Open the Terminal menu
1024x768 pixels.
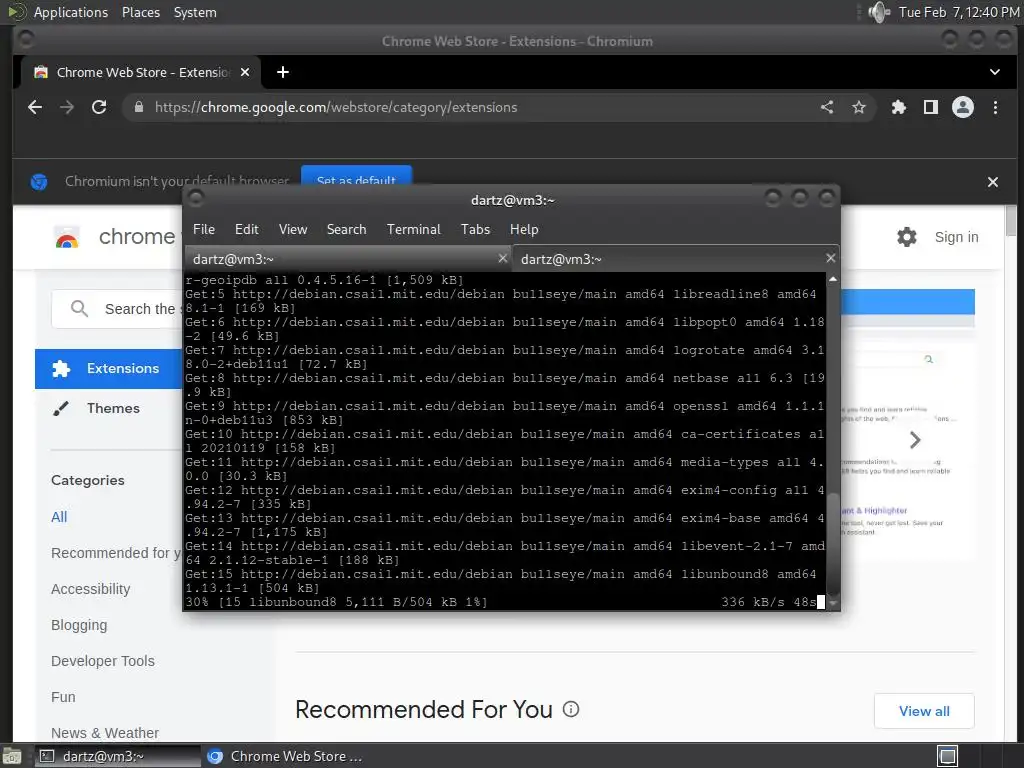[x=413, y=229]
